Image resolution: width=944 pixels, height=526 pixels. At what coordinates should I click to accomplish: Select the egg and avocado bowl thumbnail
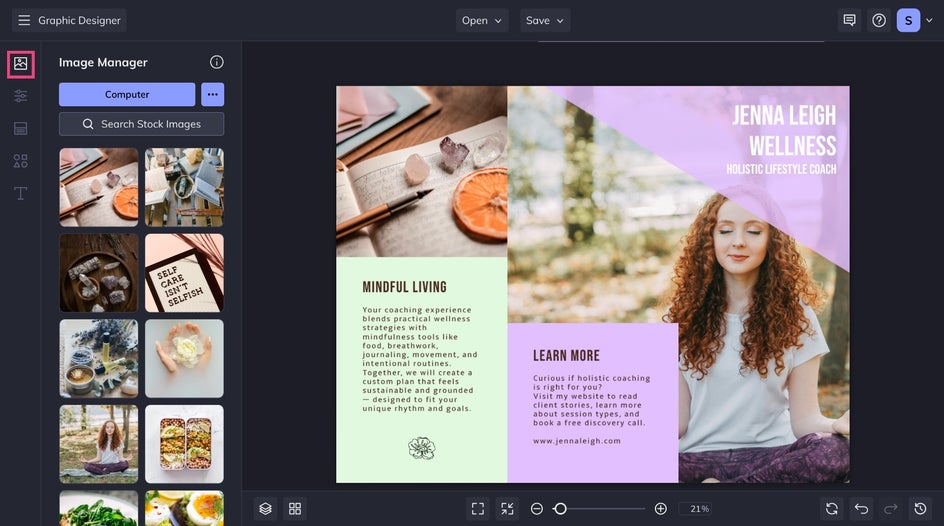click(184, 508)
